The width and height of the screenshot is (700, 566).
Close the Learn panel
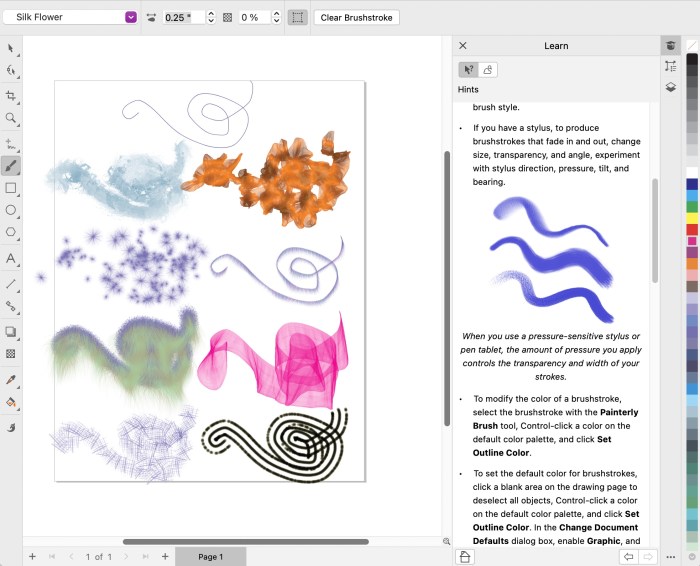click(463, 46)
